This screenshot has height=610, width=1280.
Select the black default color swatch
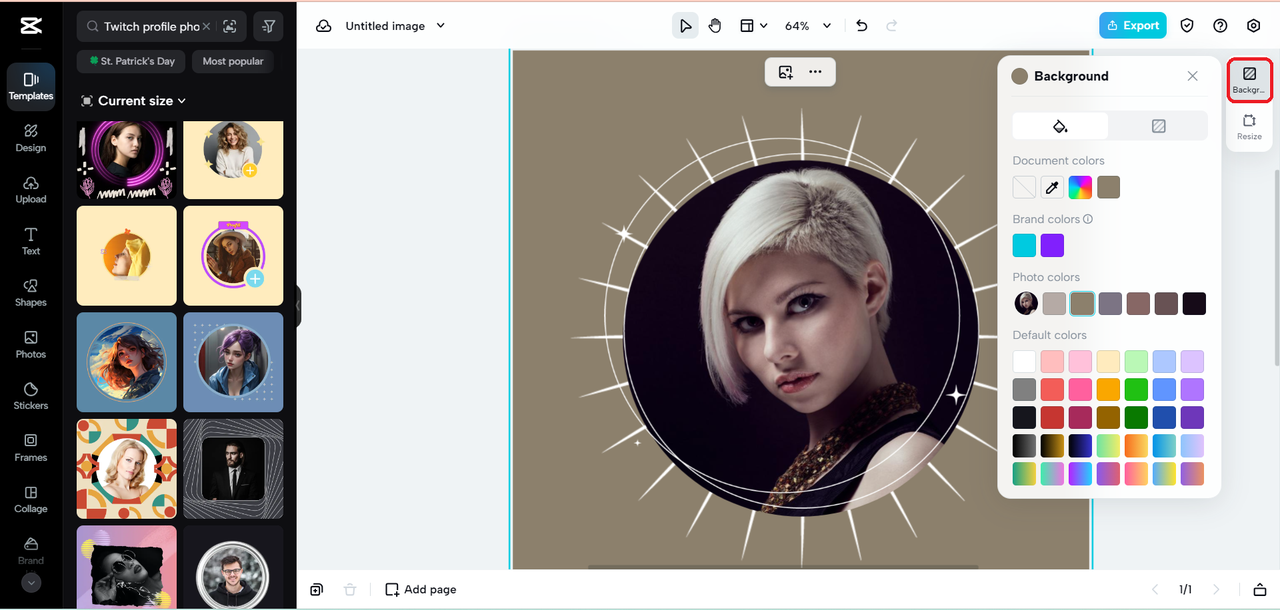click(x=1024, y=417)
